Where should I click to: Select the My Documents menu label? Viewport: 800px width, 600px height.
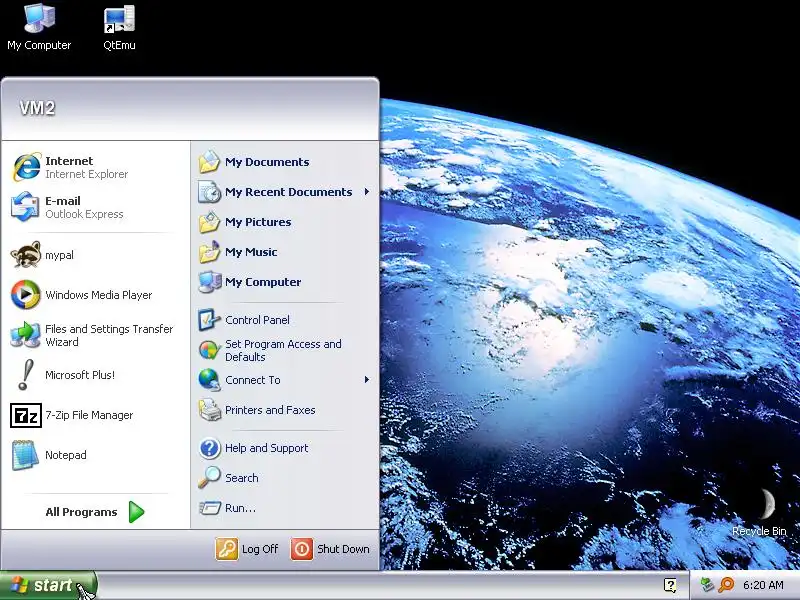pos(267,162)
